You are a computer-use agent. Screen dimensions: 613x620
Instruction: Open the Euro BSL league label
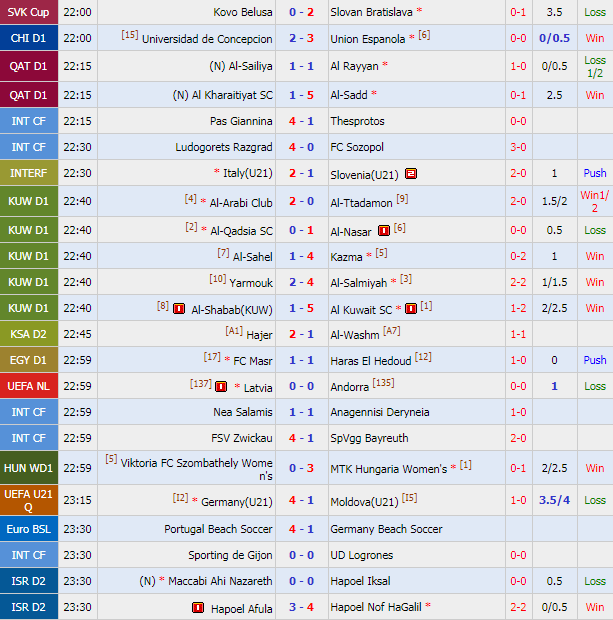click(29, 529)
